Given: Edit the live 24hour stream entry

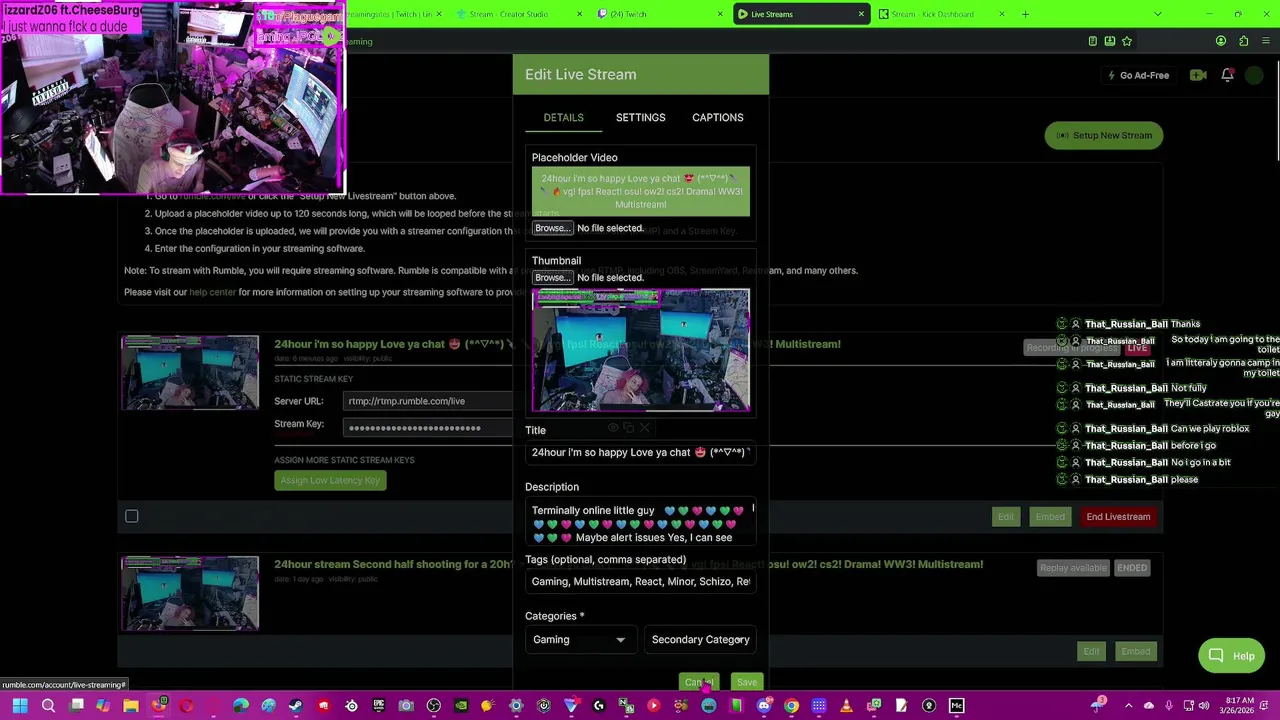Looking at the screenshot, I should (x=1005, y=517).
